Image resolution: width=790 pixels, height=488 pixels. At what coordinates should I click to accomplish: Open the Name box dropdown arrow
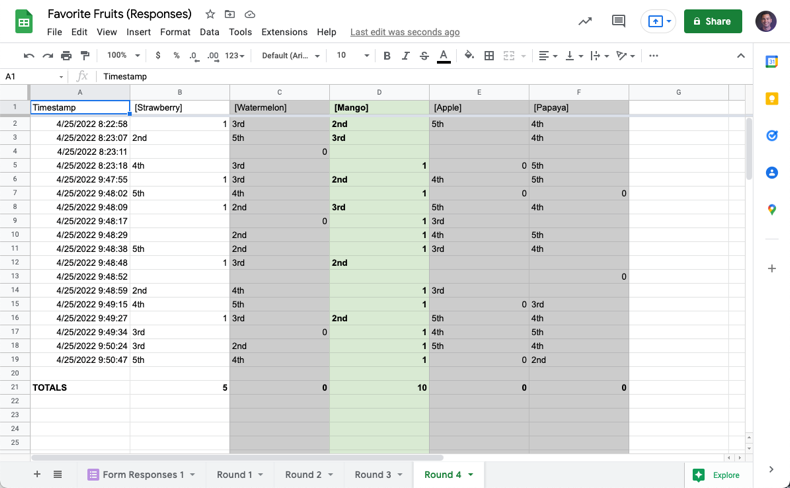click(61, 77)
